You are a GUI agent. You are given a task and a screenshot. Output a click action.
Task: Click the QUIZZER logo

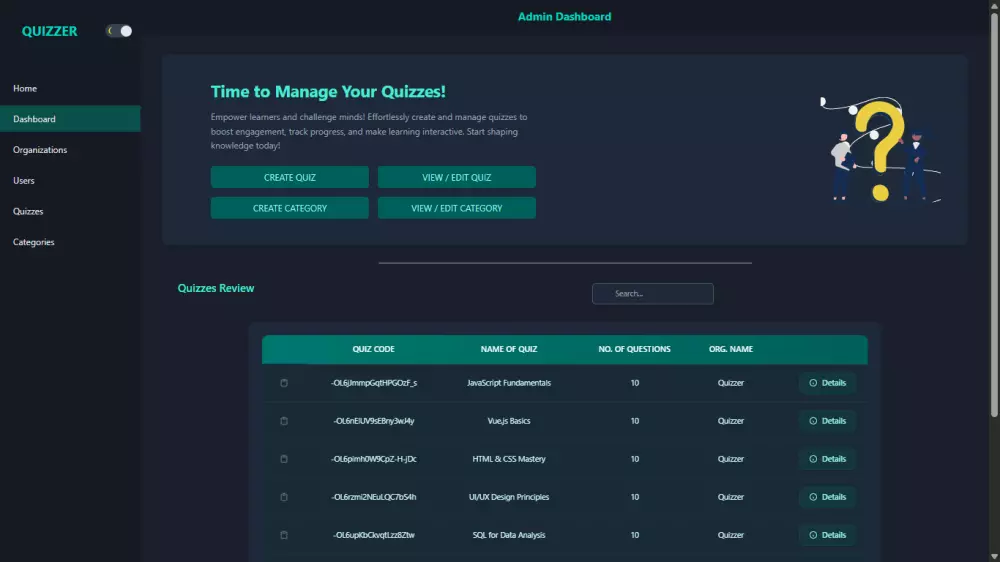click(x=49, y=31)
